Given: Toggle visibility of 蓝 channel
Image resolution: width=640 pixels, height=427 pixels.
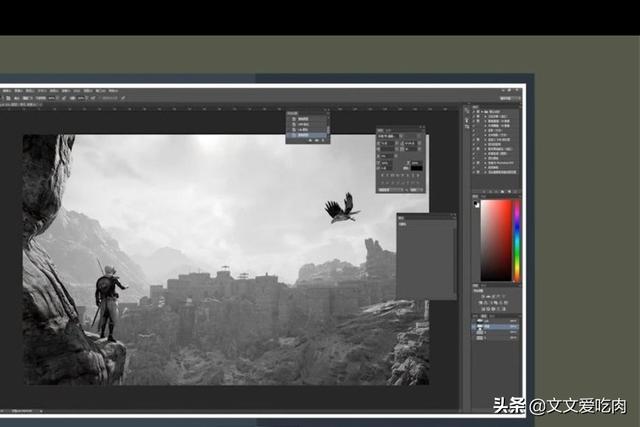Looking at the screenshot, I should point(474,338).
